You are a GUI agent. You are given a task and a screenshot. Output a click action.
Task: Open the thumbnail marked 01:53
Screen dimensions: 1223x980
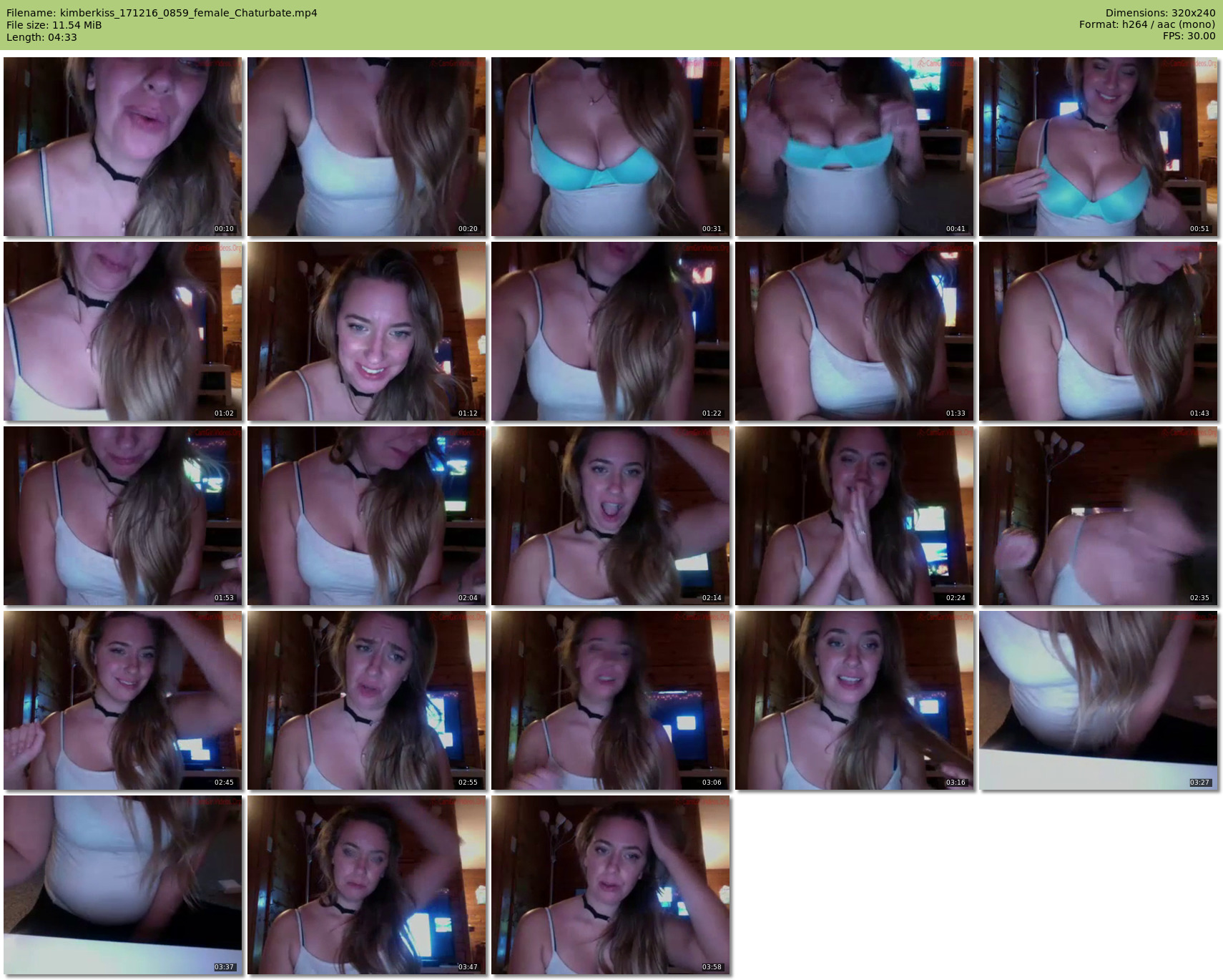122,516
